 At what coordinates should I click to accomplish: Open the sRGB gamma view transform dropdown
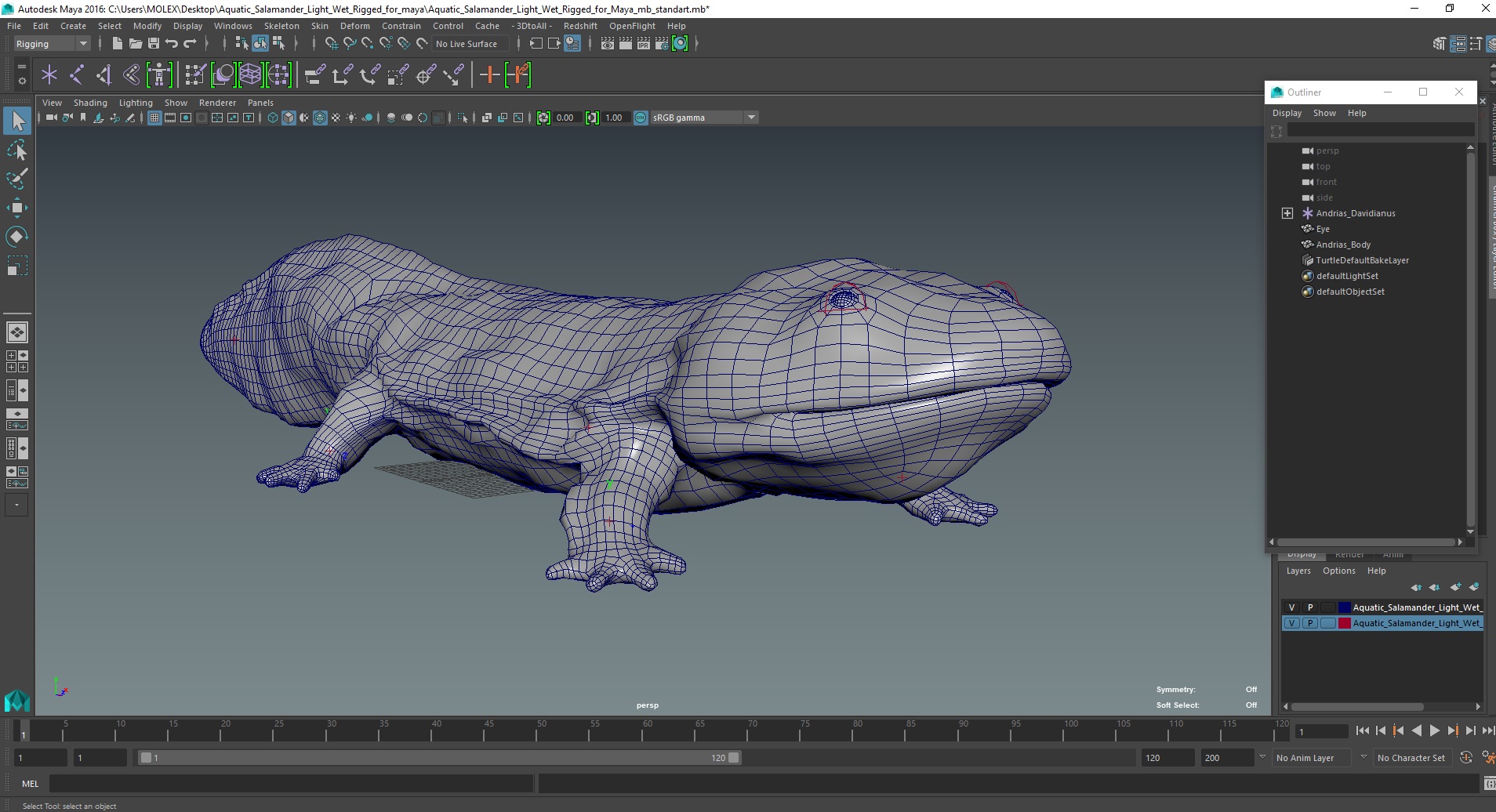pos(751,118)
